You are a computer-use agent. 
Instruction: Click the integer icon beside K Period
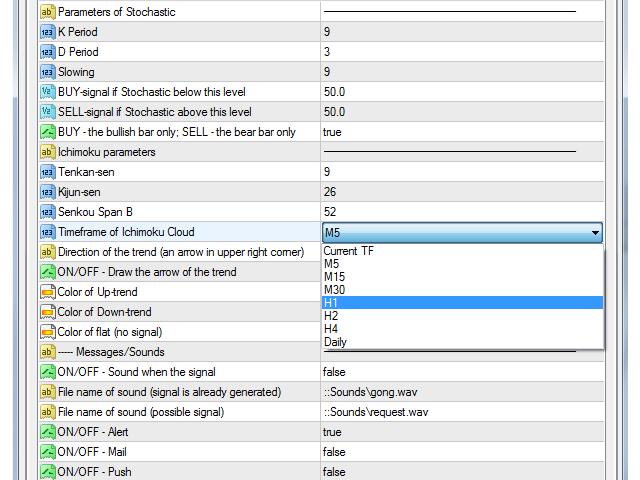(47, 32)
